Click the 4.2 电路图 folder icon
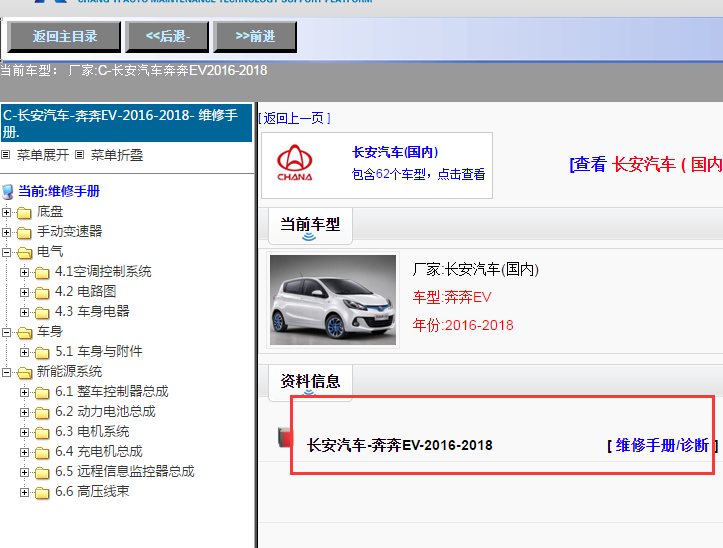723x548 pixels. pyautogui.click(x=42, y=292)
